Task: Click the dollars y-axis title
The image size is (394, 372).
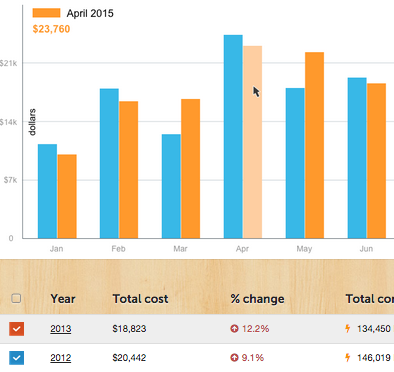Action: [32, 122]
